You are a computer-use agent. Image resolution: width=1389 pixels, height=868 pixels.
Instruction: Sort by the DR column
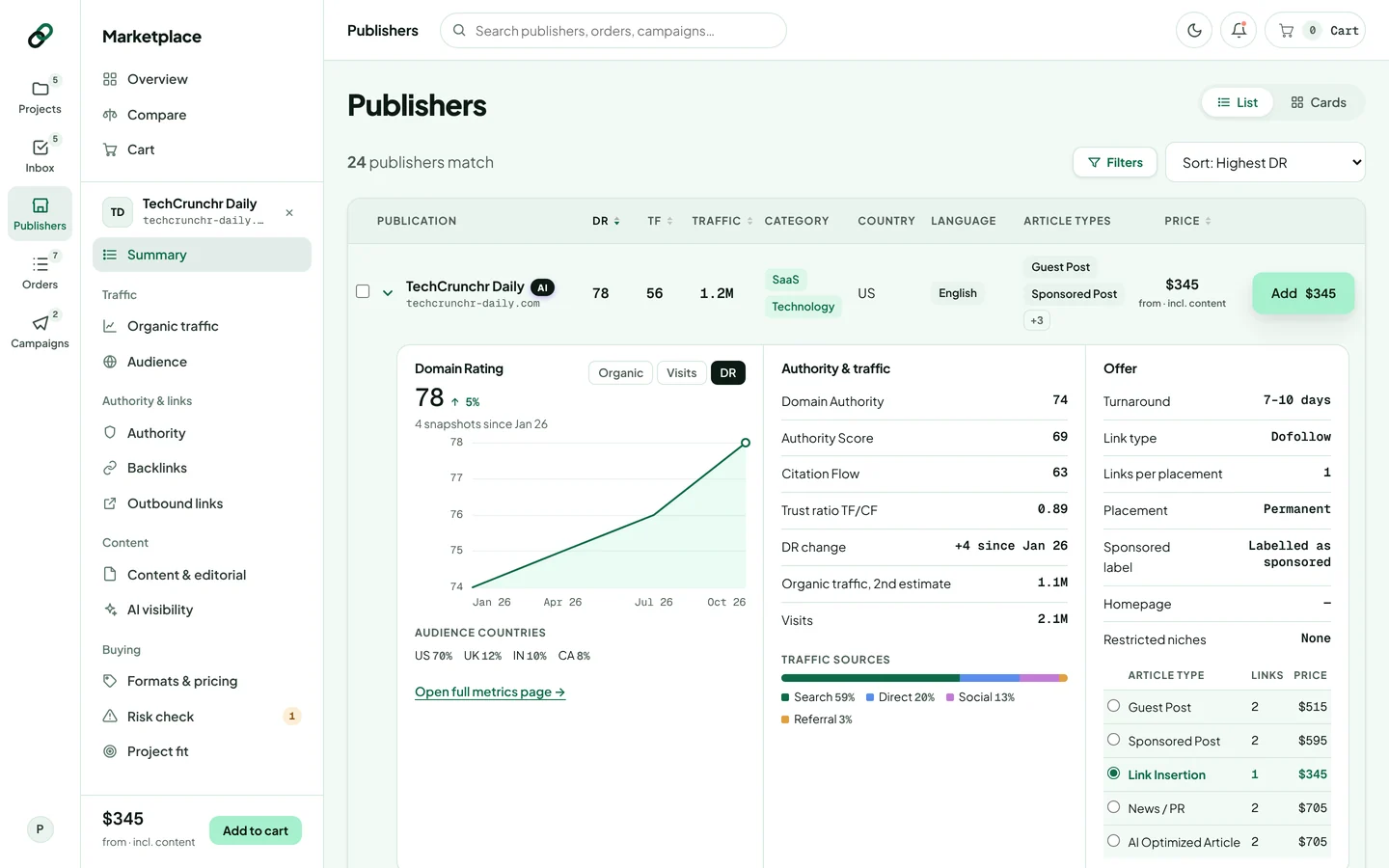click(x=606, y=221)
